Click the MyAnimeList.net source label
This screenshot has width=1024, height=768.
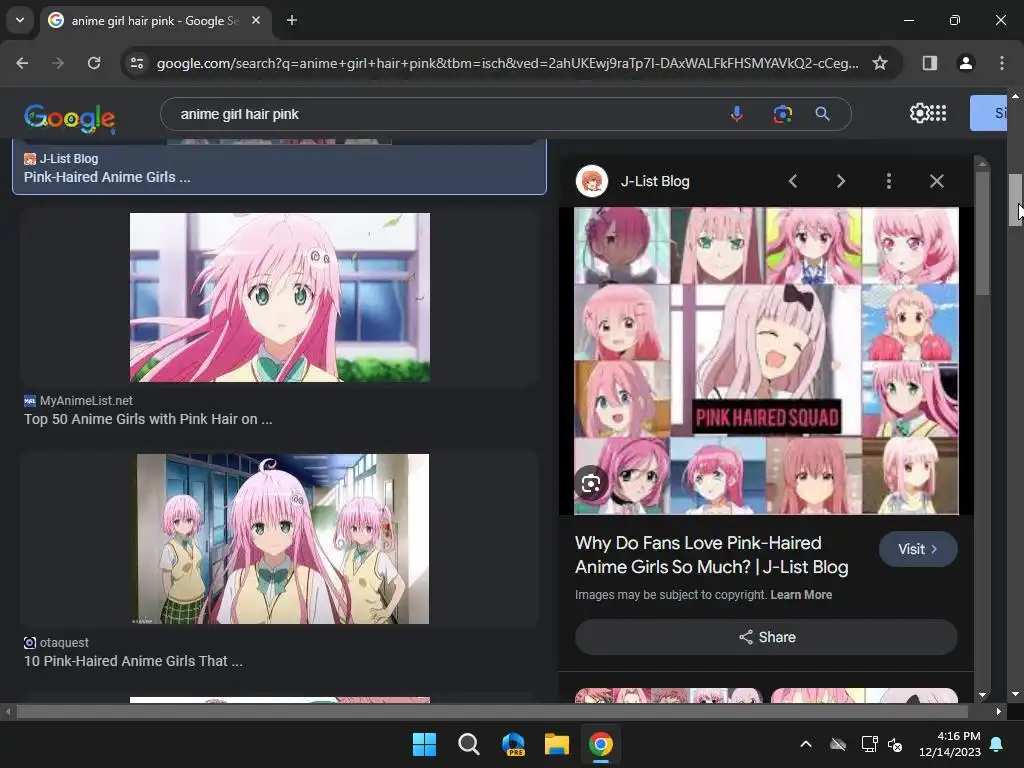86,400
